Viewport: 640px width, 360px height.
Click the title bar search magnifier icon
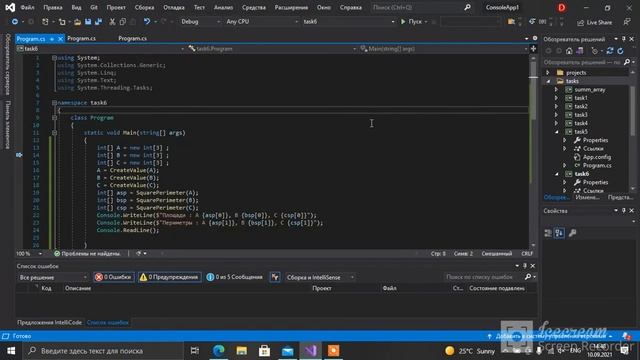click(467, 7)
